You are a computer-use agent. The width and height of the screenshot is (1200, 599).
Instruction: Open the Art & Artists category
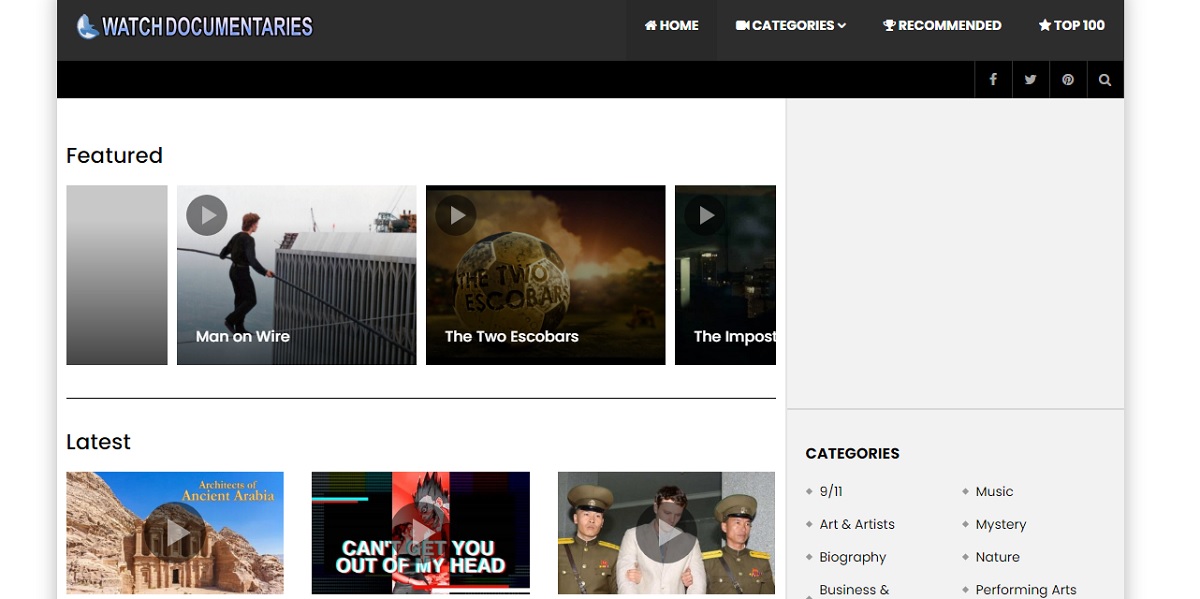[x=857, y=524]
